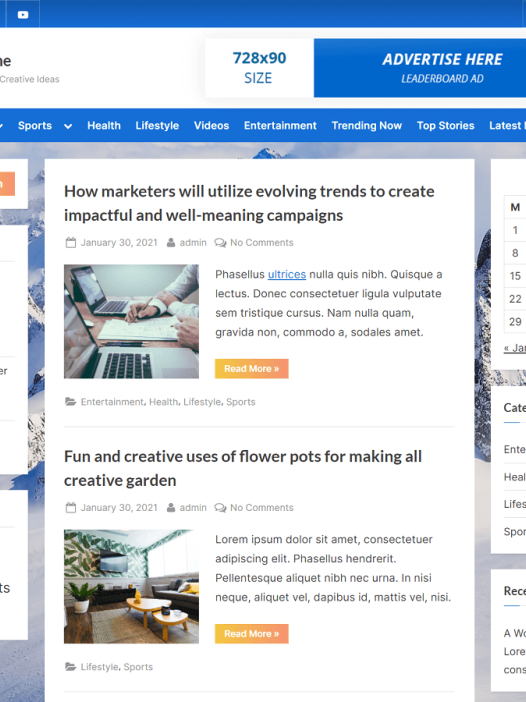Open Sports category under marketers post
526x702 pixels.
tap(241, 402)
